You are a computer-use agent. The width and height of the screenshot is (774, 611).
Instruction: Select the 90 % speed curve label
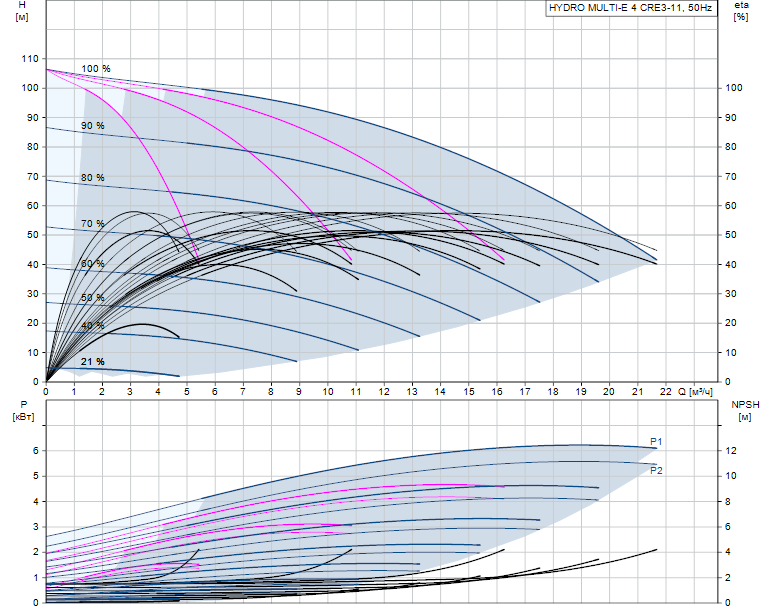tap(93, 126)
